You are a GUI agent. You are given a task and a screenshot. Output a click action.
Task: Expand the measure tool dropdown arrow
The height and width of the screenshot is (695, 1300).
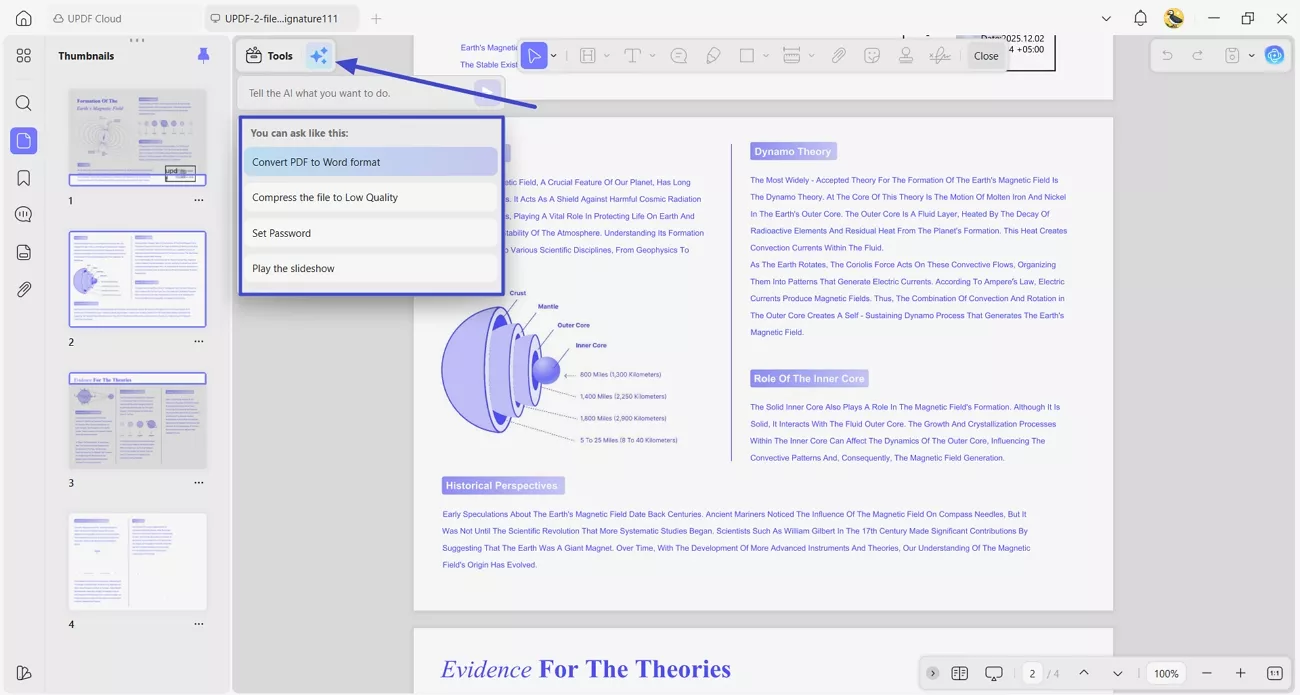tap(811, 56)
